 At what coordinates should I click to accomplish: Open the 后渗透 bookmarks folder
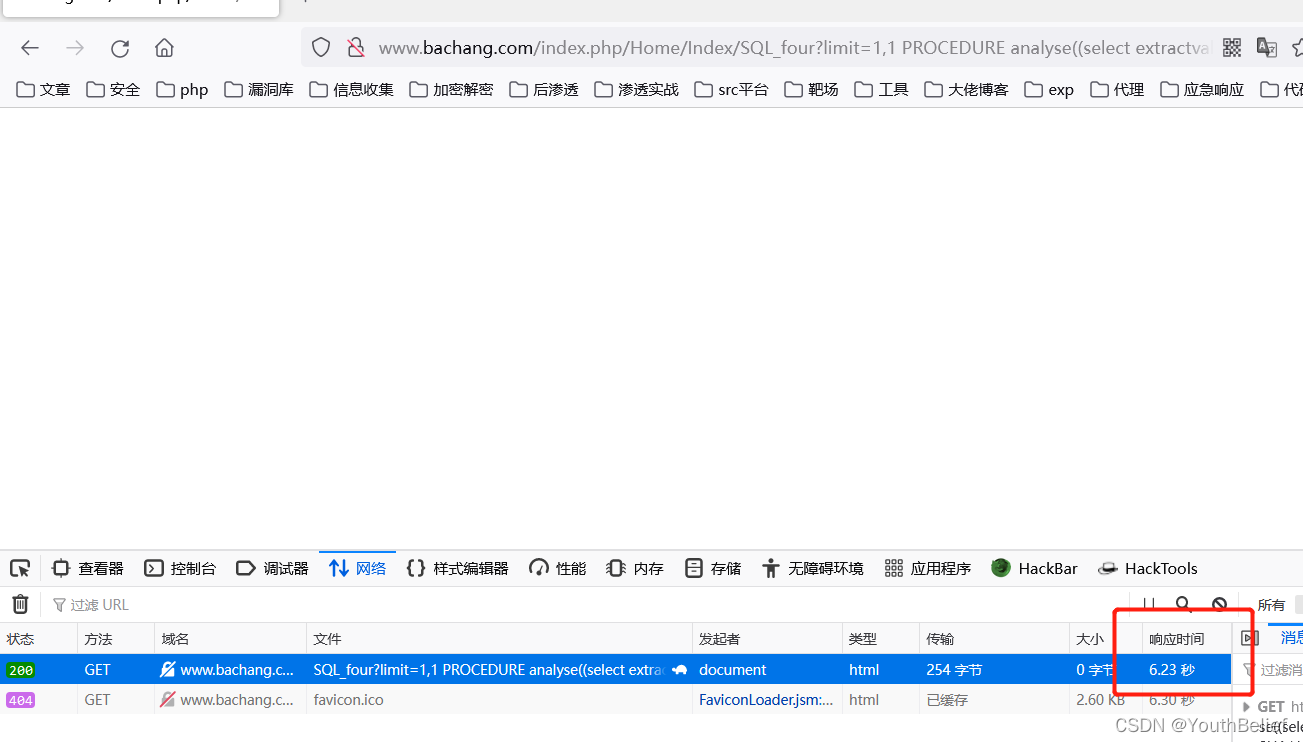click(x=544, y=89)
